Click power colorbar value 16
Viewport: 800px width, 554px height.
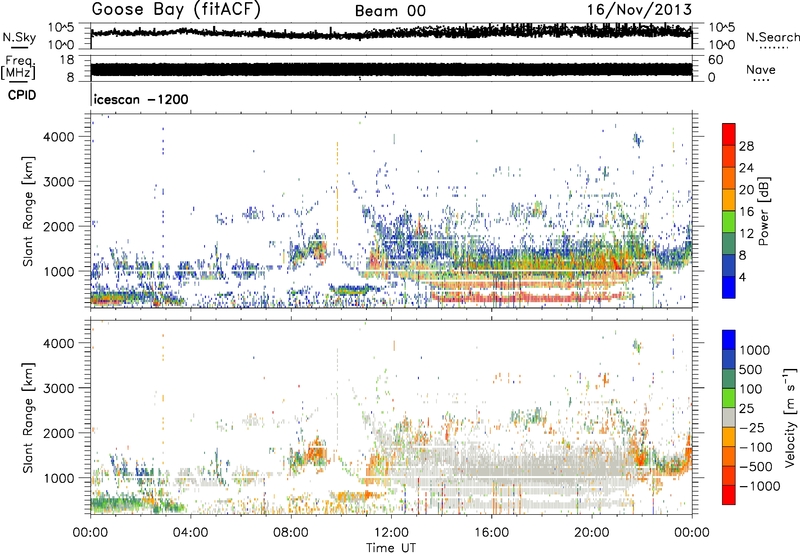point(746,212)
